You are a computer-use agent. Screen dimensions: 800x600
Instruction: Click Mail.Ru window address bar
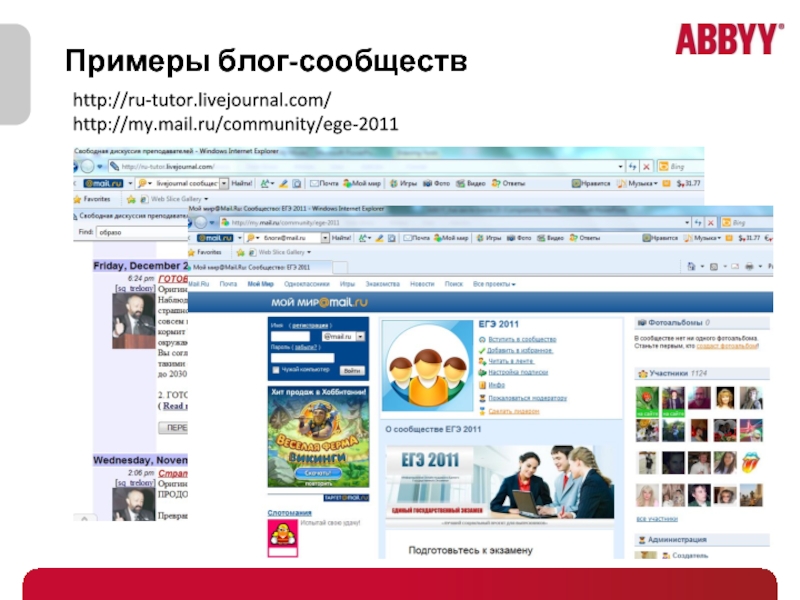(456, 222)
